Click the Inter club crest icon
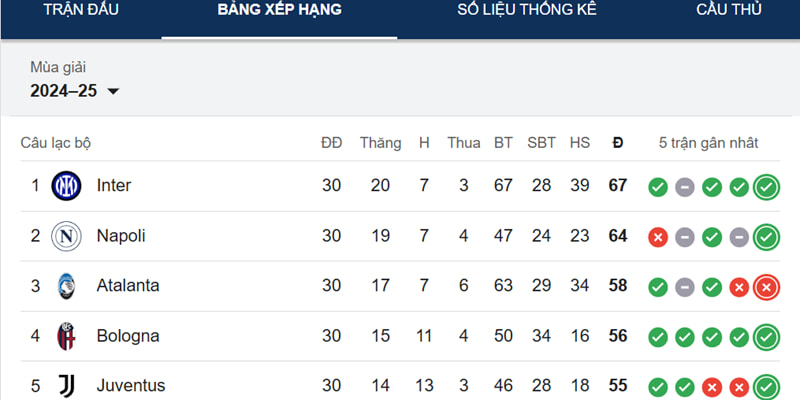 [x=66, y=186]
